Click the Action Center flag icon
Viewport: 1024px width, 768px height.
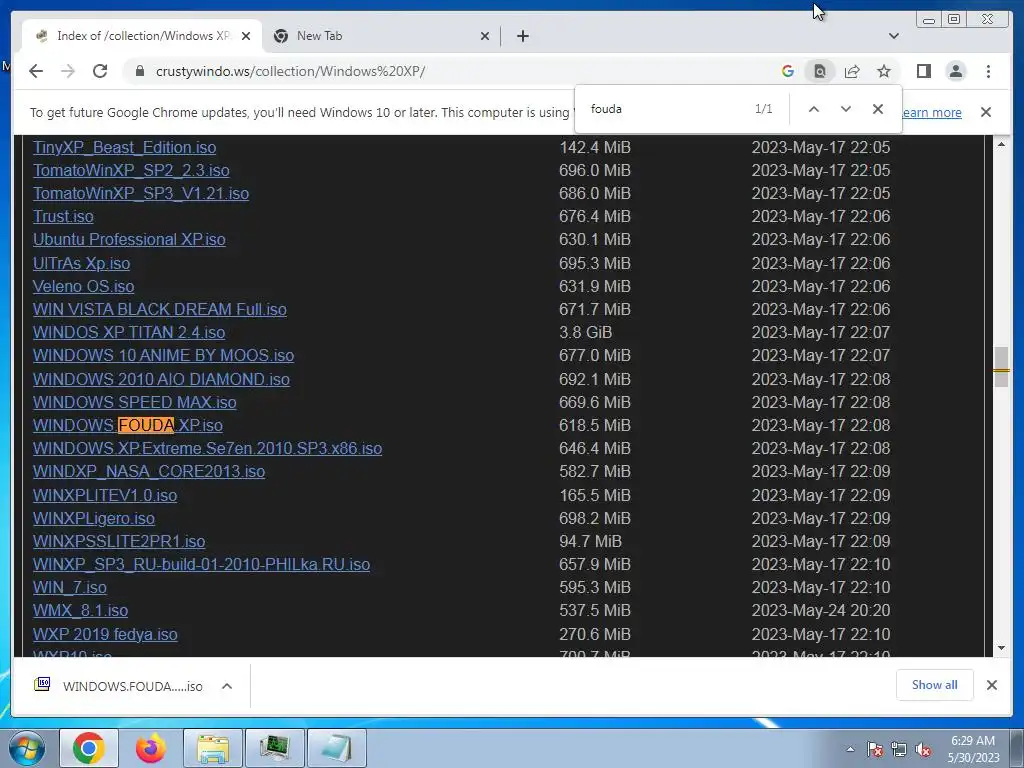click(874, 749)
